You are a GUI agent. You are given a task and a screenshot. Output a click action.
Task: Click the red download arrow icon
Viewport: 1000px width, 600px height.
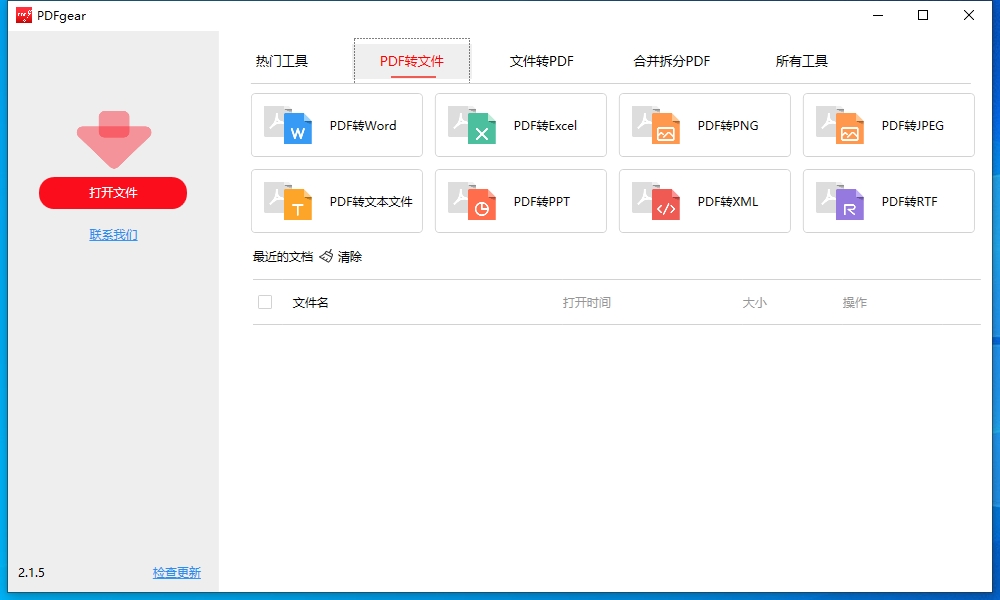(114, 140)
